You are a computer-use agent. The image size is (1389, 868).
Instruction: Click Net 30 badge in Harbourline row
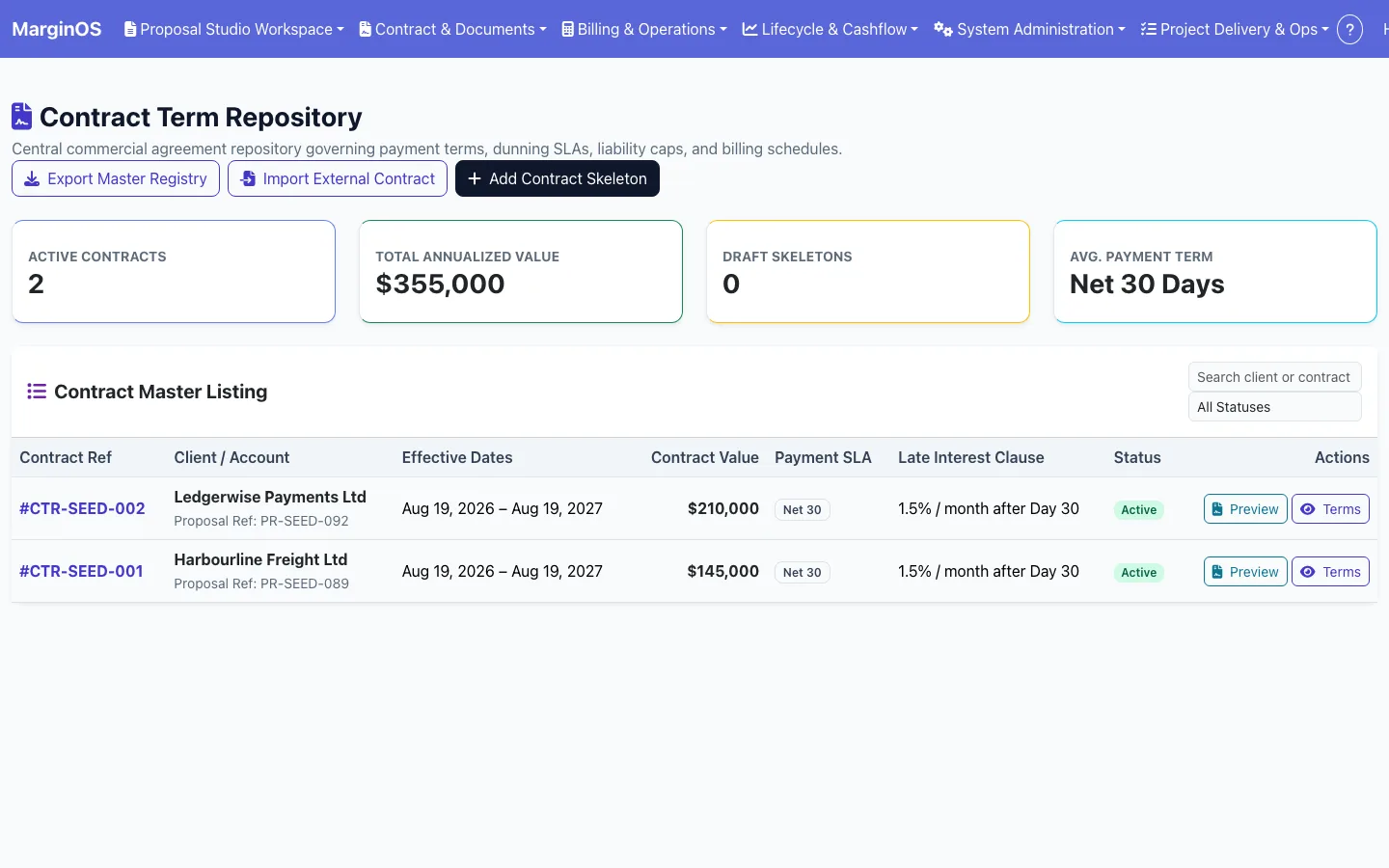[x=802, y=572]
